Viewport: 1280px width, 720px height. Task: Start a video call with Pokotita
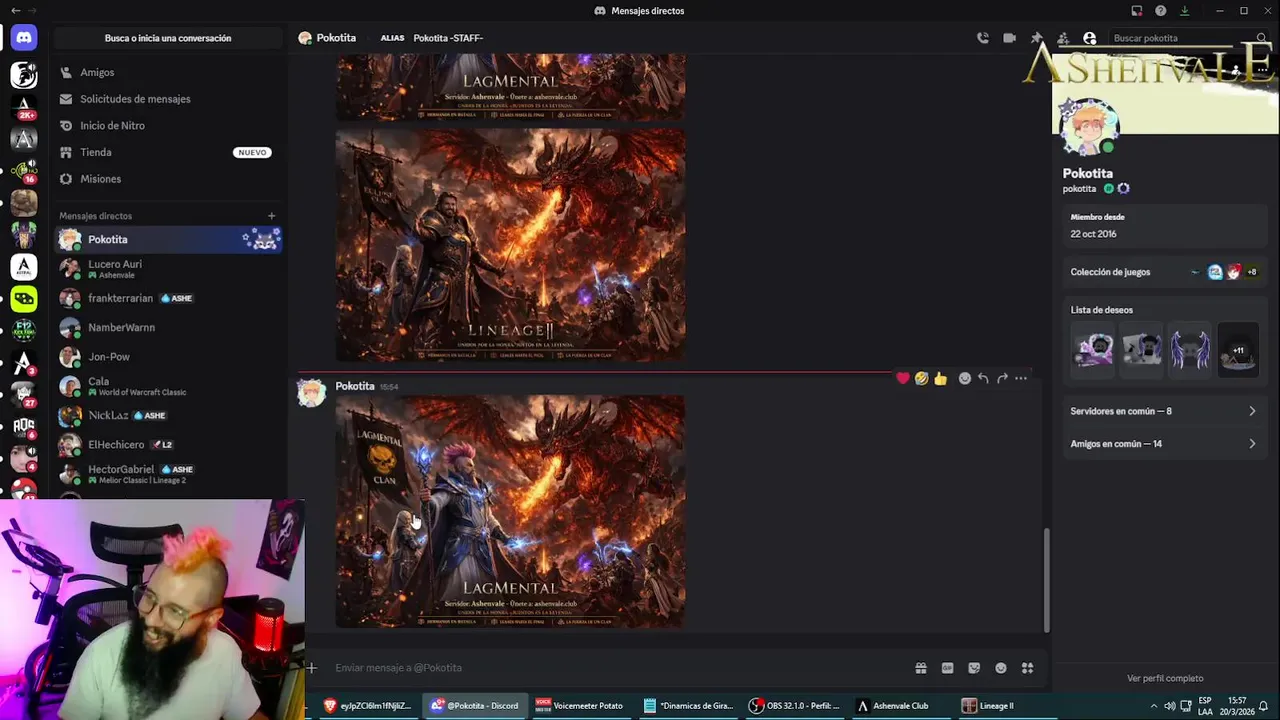[x=1009, y=38]
